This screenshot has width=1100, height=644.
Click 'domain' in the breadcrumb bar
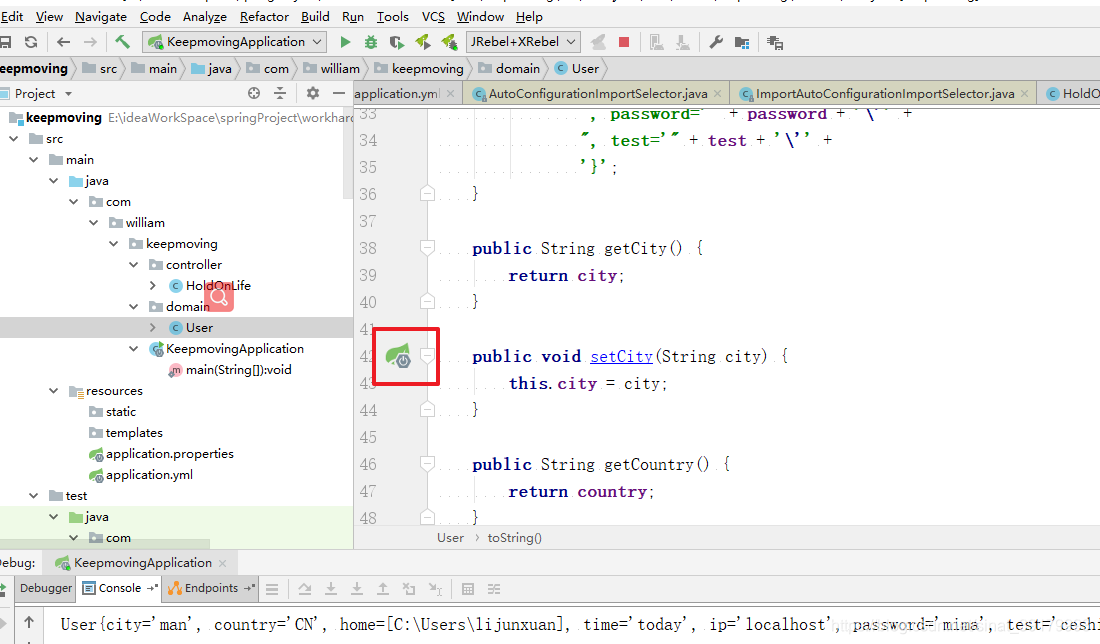(518, 69)
